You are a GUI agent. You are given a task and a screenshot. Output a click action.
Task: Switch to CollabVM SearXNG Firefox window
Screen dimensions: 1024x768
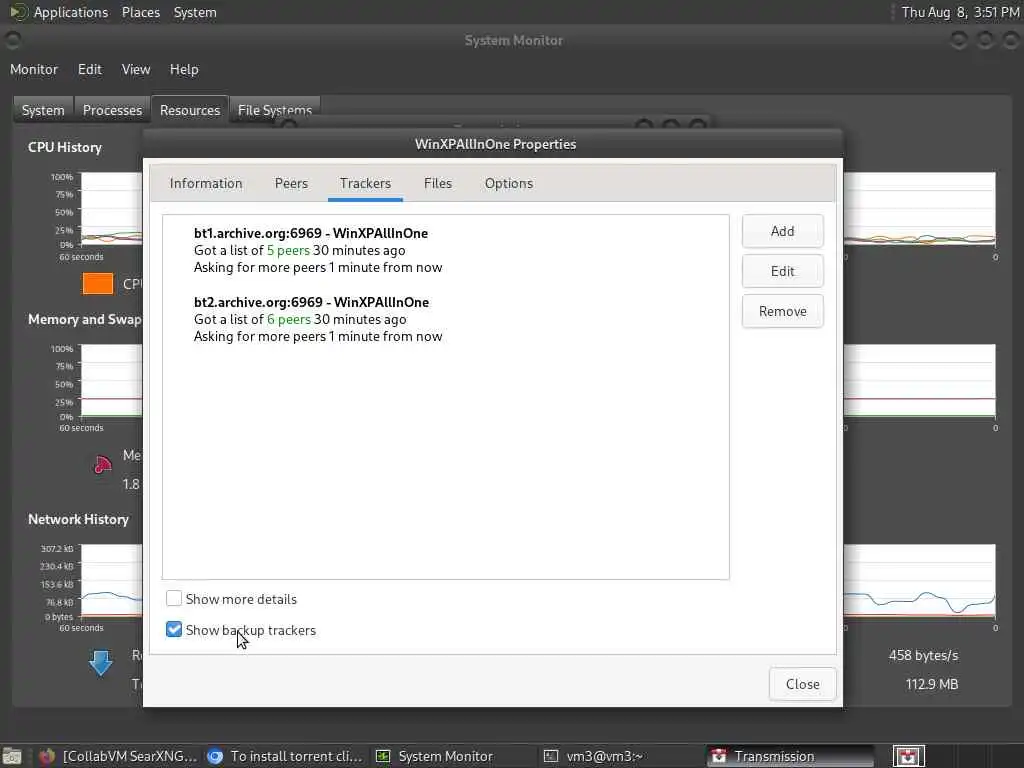tap(118, 756)
